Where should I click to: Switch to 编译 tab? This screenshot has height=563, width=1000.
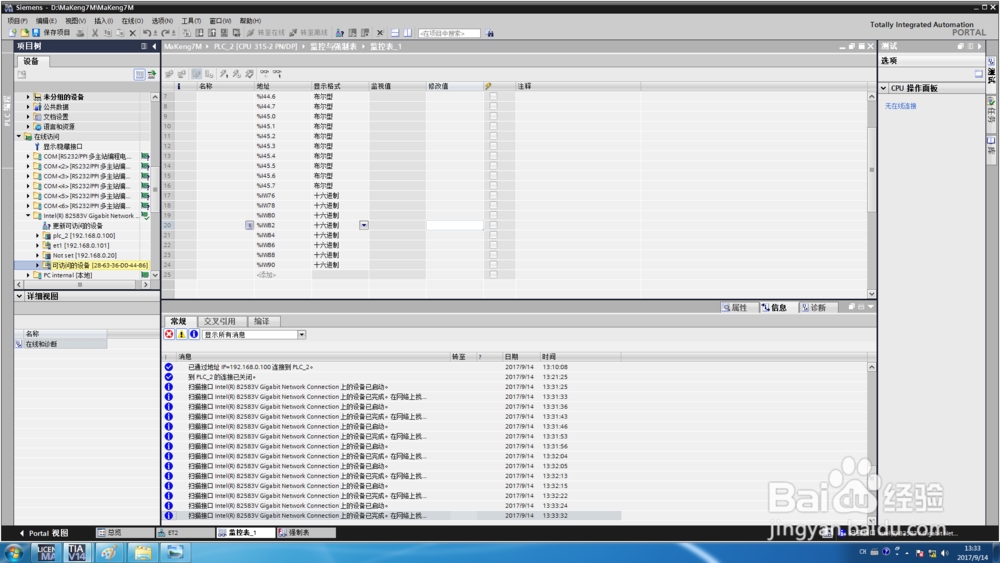[262, 321]
